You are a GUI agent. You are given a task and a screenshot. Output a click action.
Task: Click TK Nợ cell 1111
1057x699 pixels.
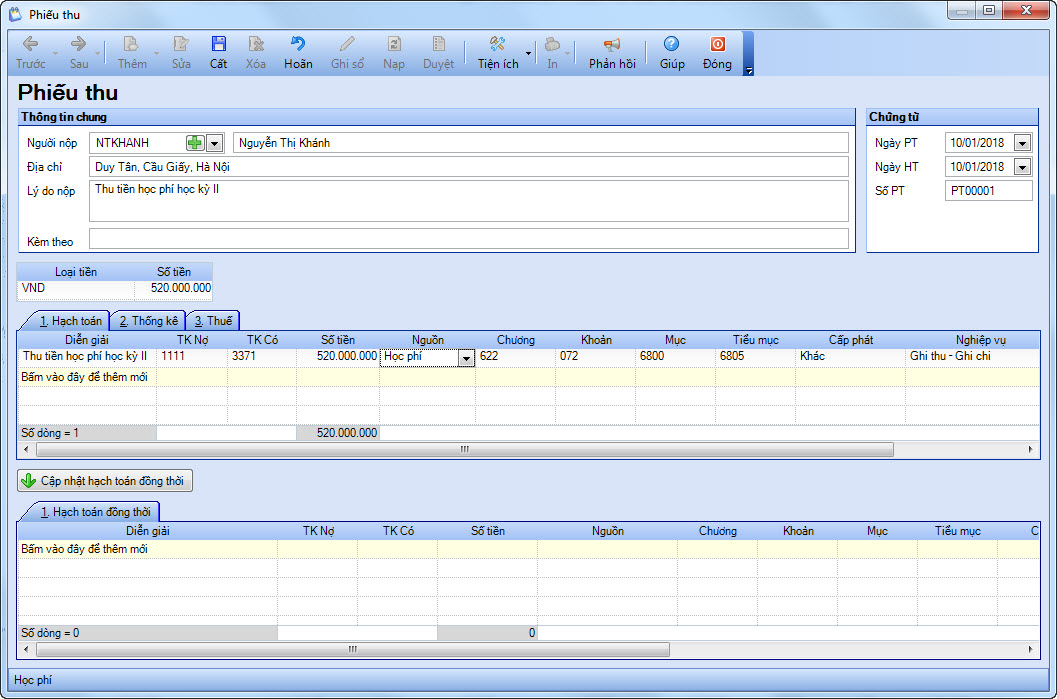click(x=192, y=356)
